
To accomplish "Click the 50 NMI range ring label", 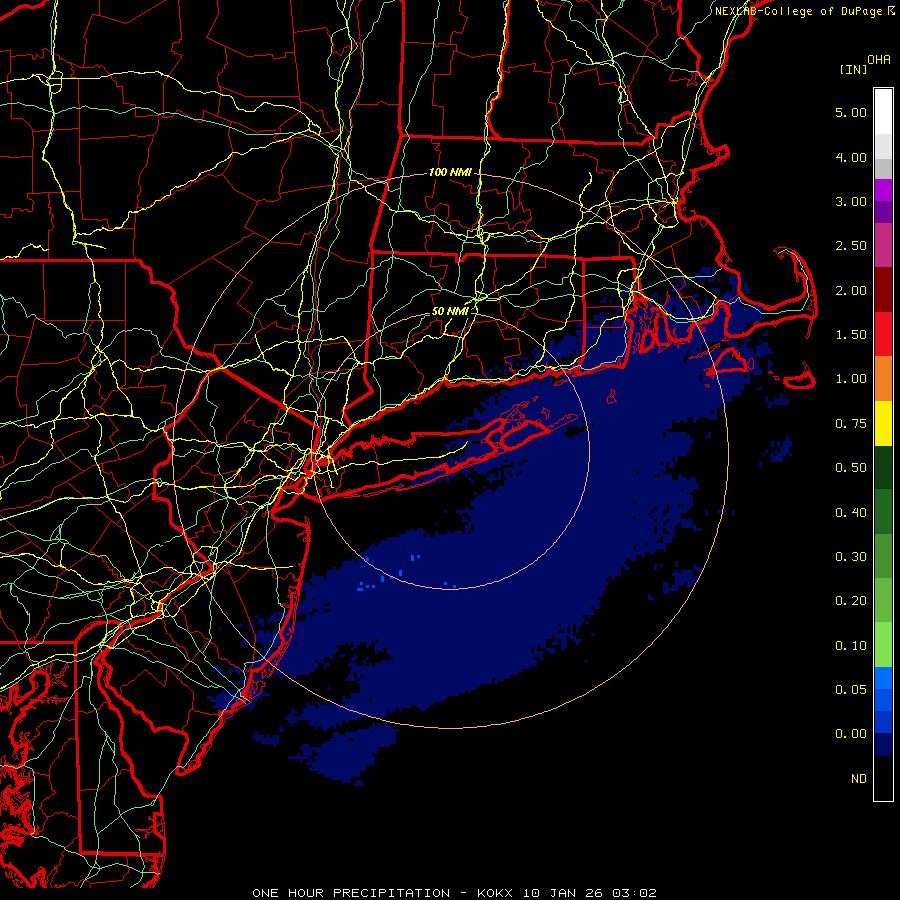I will pos(450,311).
